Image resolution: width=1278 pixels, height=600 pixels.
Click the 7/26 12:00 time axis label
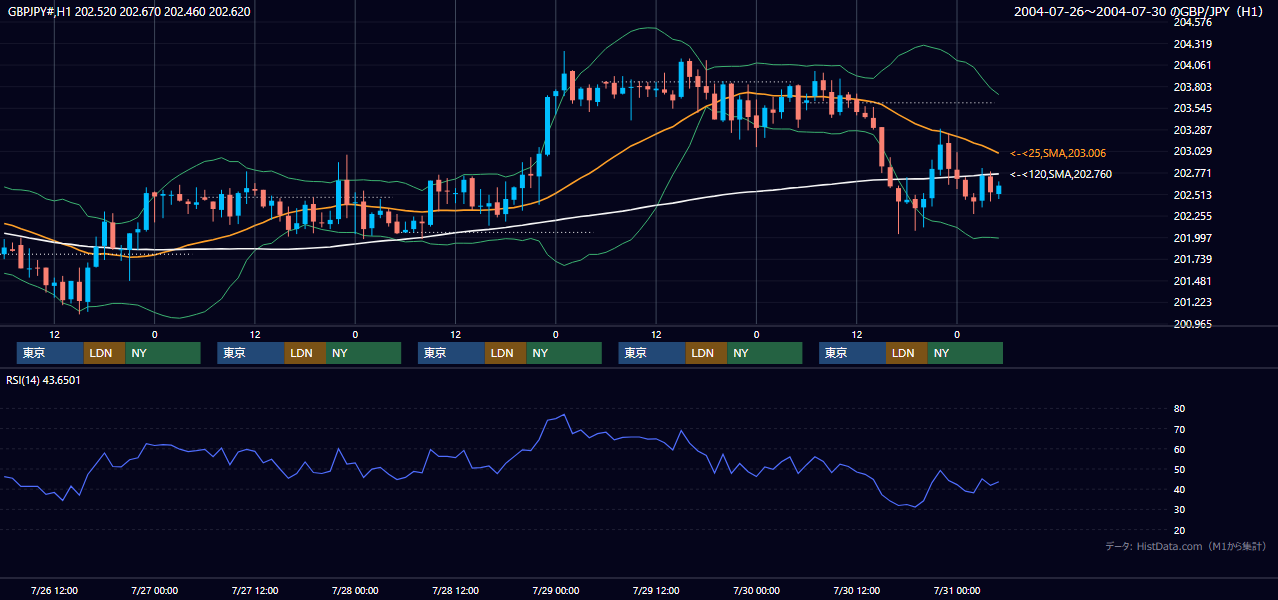(55, 590)
